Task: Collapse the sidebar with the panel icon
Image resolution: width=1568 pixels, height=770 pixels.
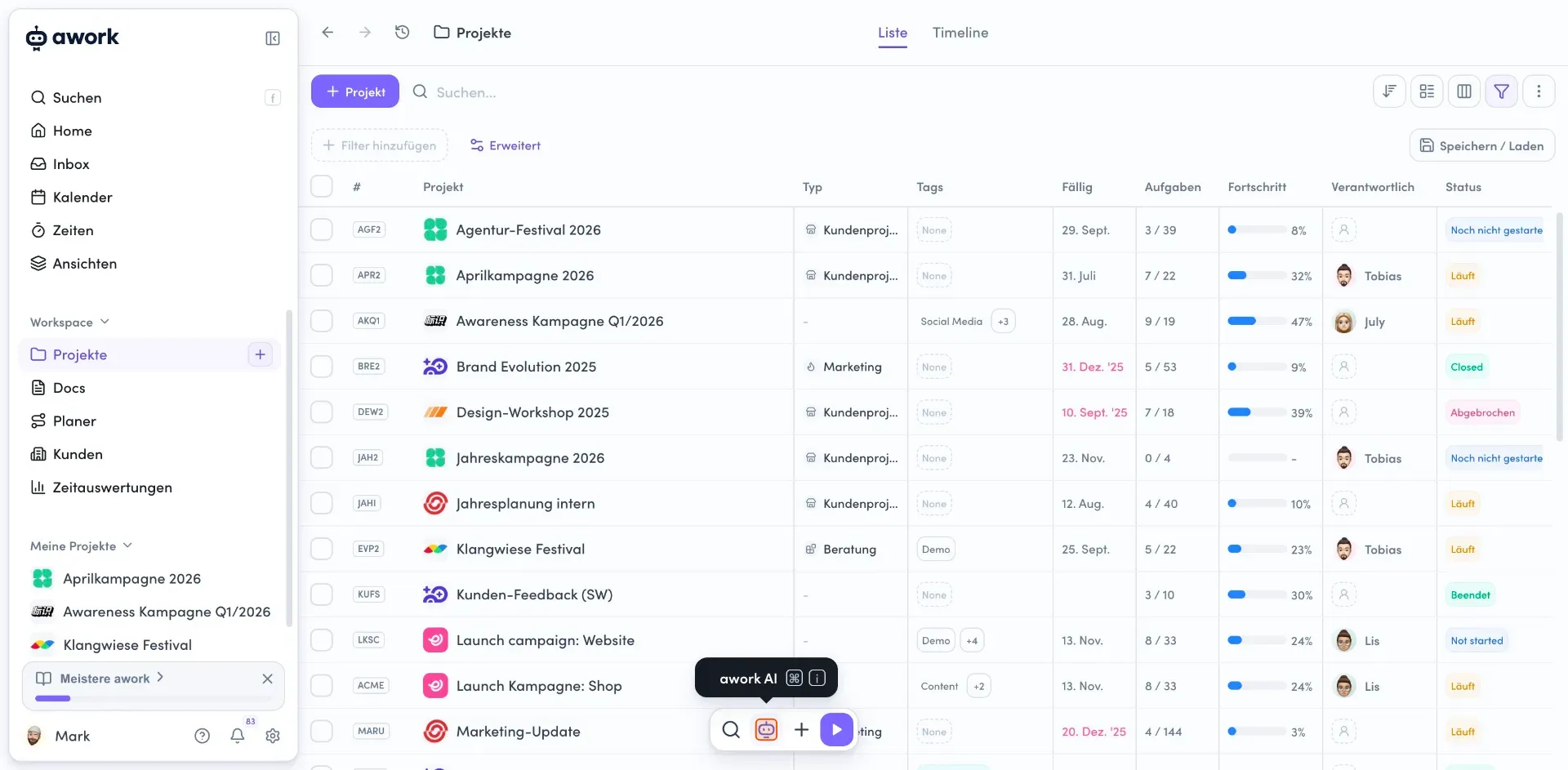Action: (x=273, y=38)
